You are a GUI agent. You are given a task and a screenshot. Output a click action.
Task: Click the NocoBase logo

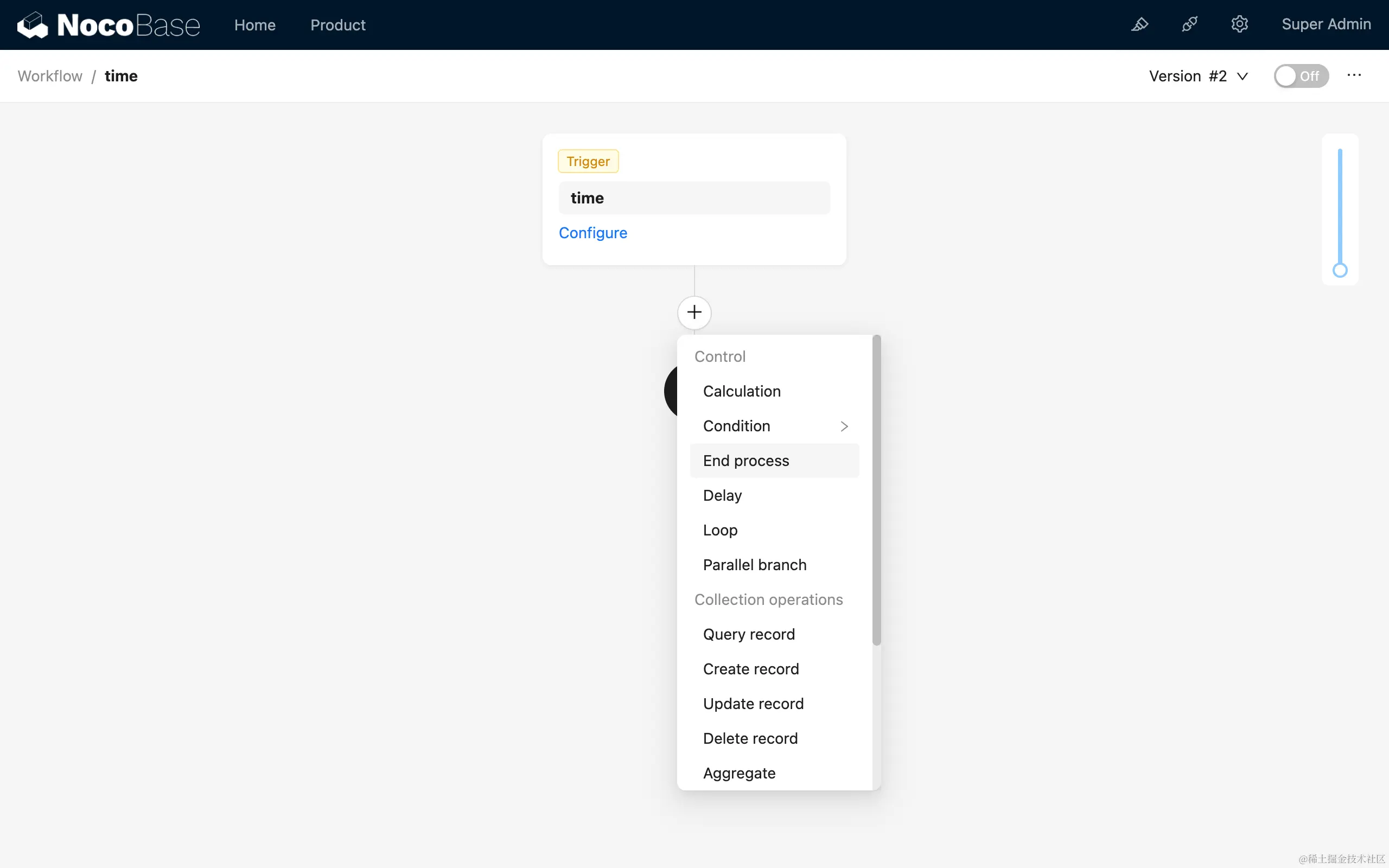tap(109, 25)
